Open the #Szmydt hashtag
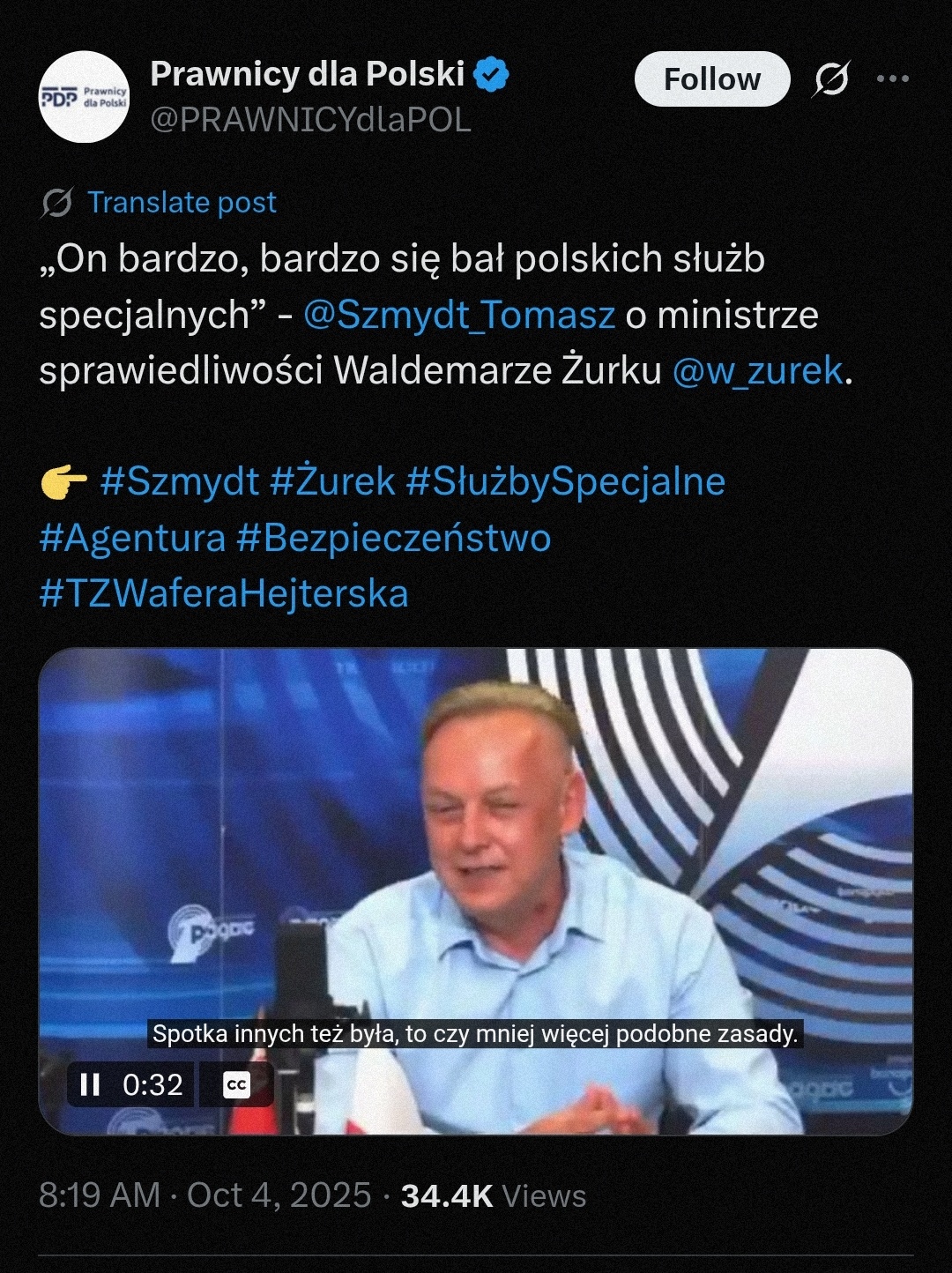This screenshot has height=1273, width=952. (x=180, y=482)
